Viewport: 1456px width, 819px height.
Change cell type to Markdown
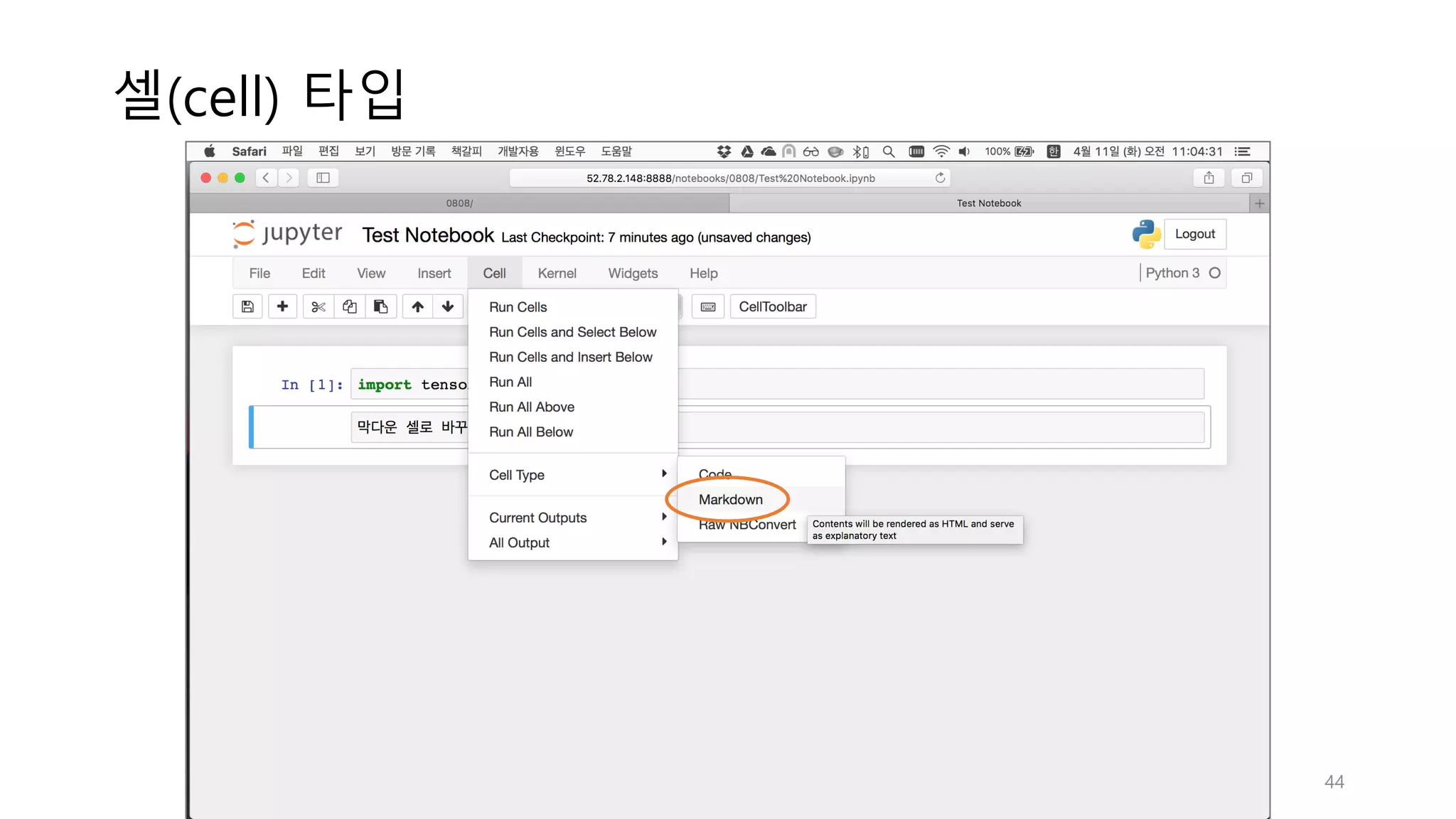coord(761,499)
